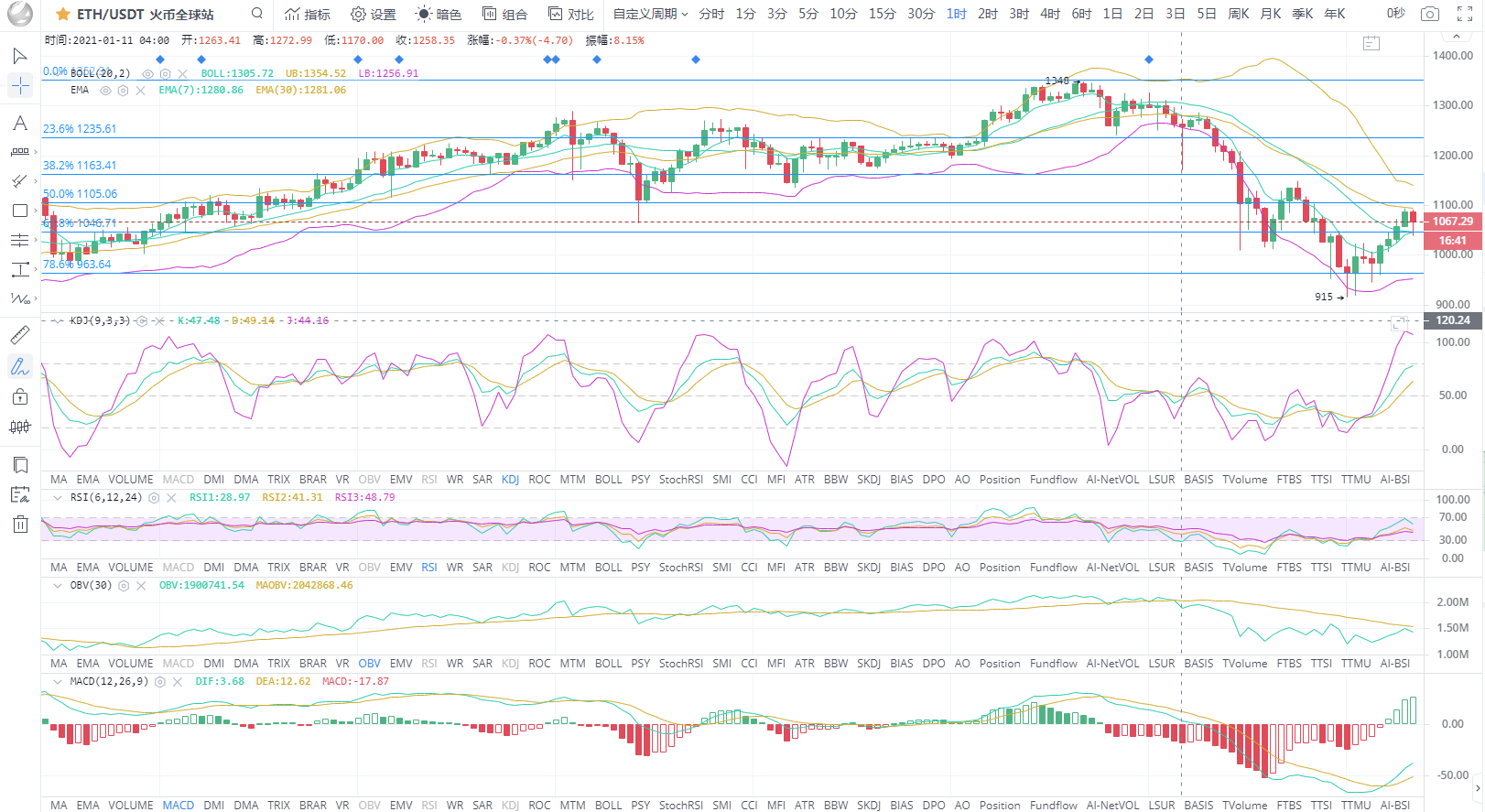This screenshot has height=812, width=1485.
Task: Toggle EMA indicator visibility eye
Action: tap(105, 91)
